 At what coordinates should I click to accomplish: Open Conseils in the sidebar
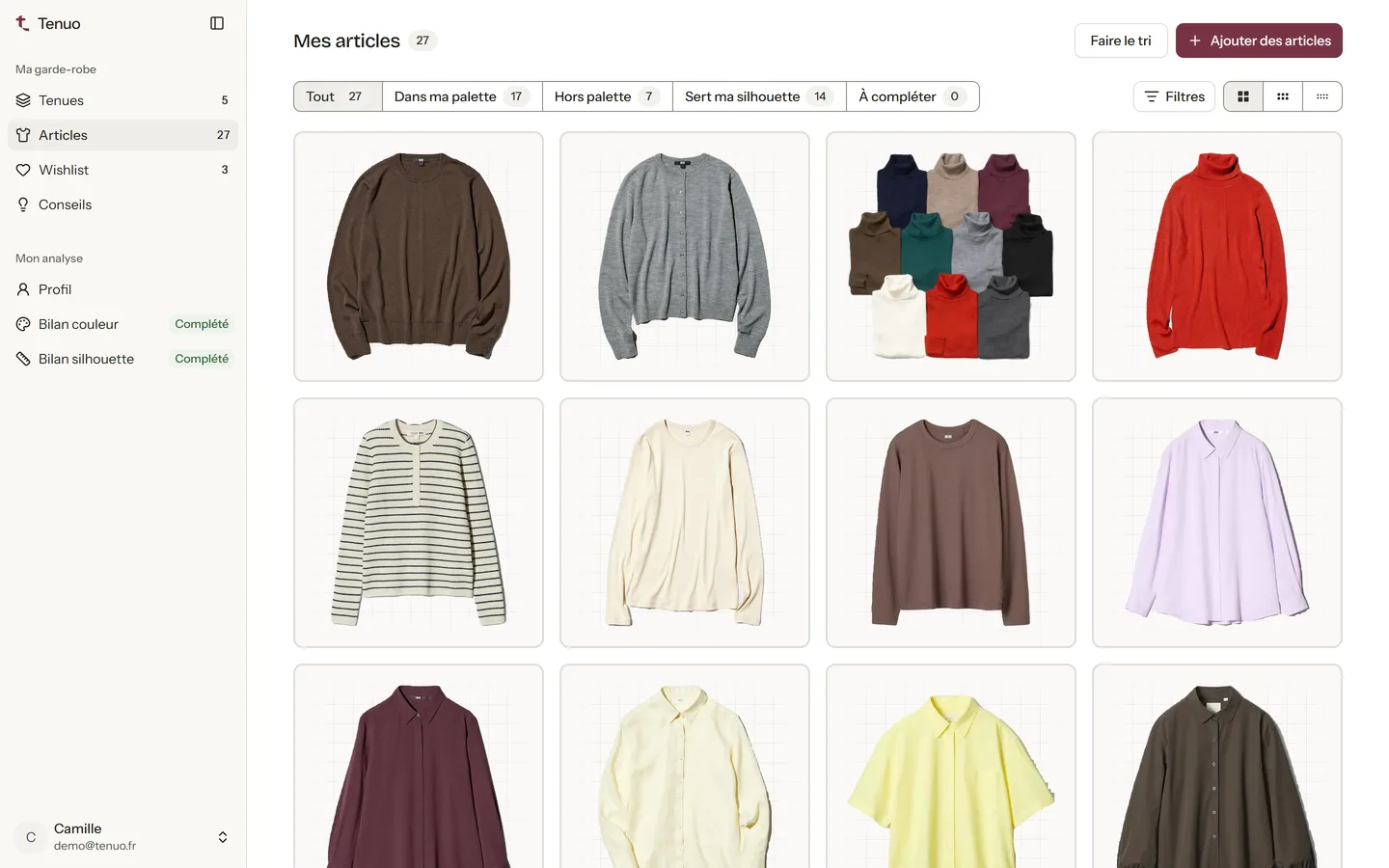[x=123, y=204]
